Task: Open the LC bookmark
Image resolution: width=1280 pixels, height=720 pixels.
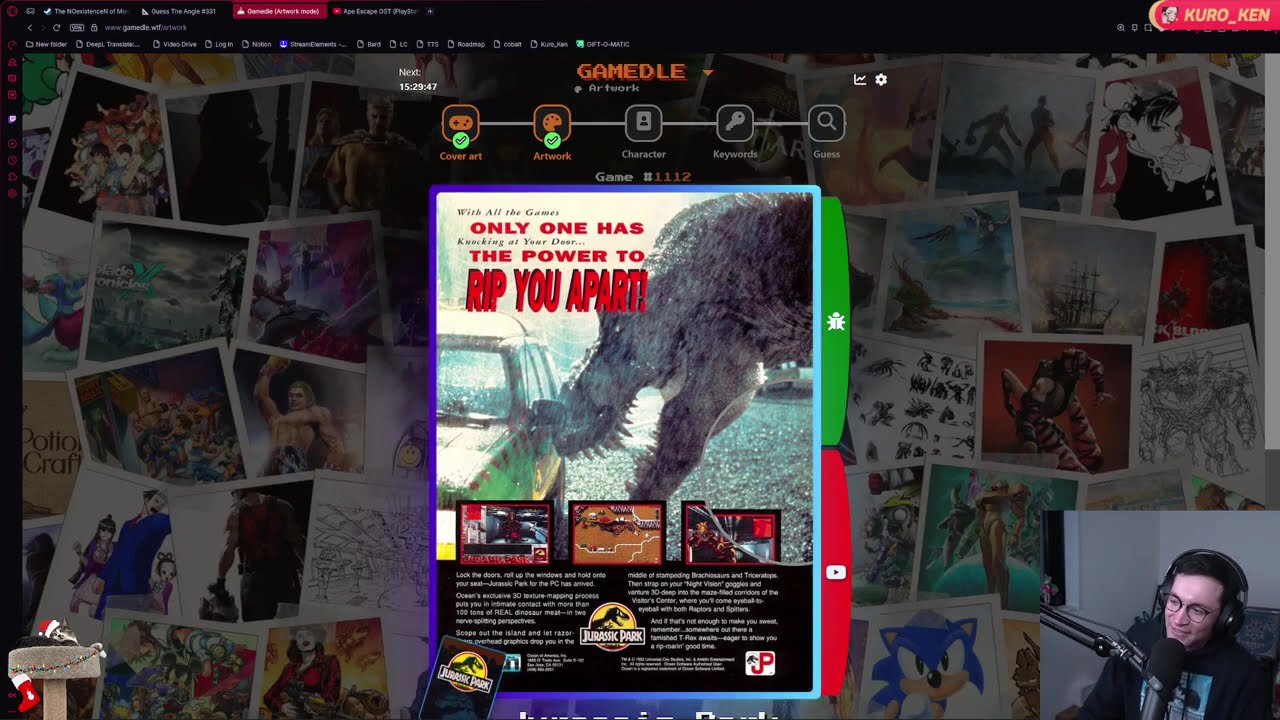Action: click(398, 44)
